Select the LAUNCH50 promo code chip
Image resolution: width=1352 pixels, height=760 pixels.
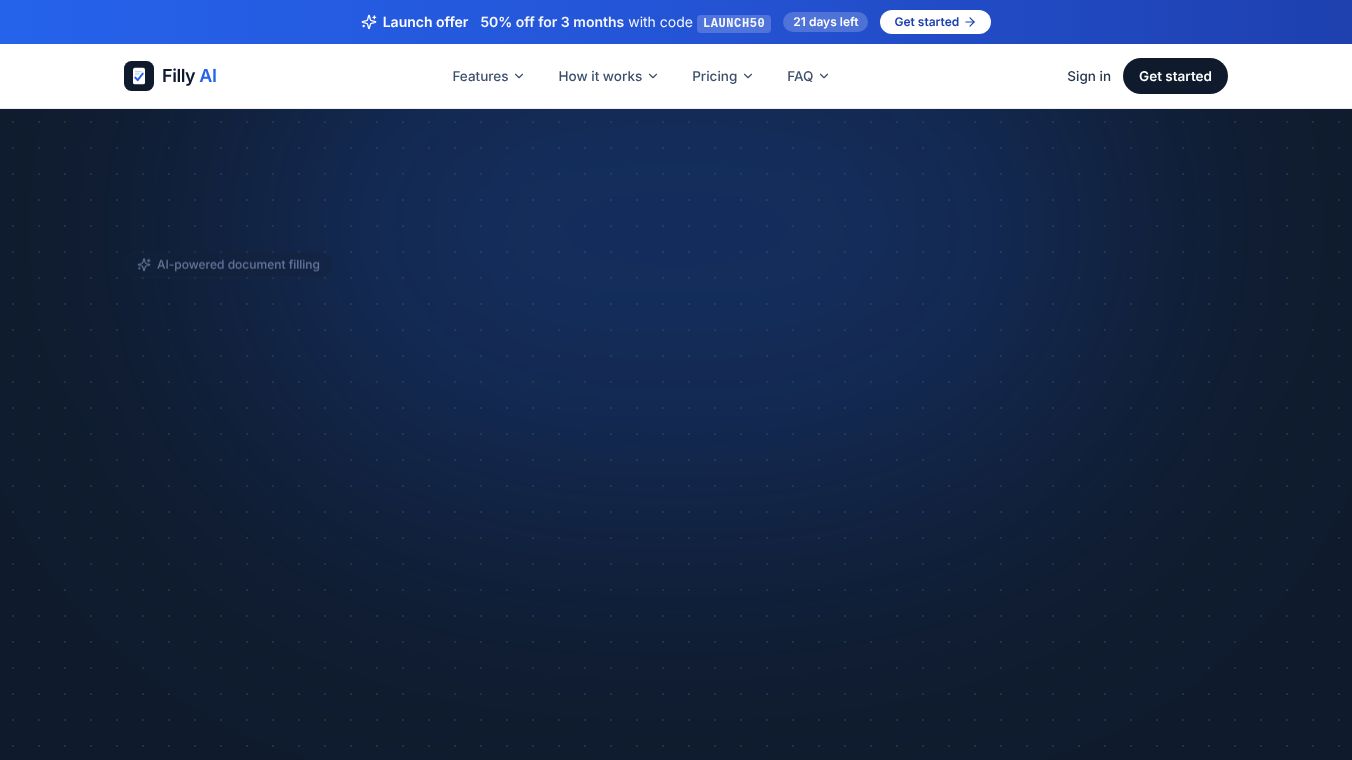point(734,22)
